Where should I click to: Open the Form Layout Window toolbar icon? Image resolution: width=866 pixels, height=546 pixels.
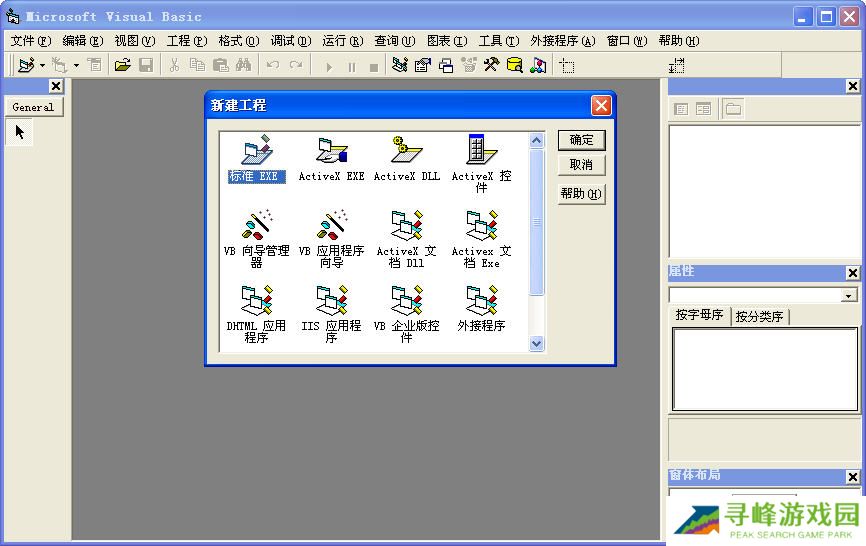(x=446, y=65)
